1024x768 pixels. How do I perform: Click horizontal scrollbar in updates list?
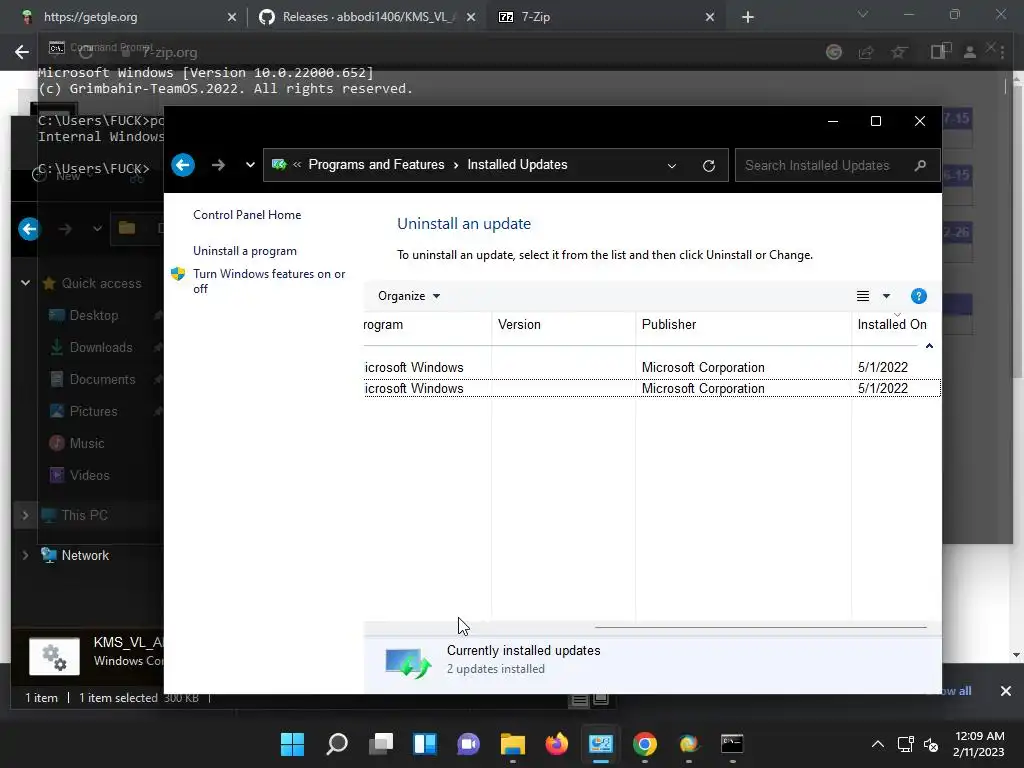click(761, 628)
